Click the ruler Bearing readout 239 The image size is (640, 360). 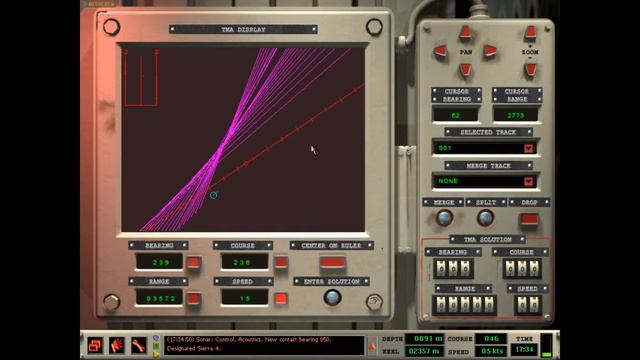tap(160, 262)
